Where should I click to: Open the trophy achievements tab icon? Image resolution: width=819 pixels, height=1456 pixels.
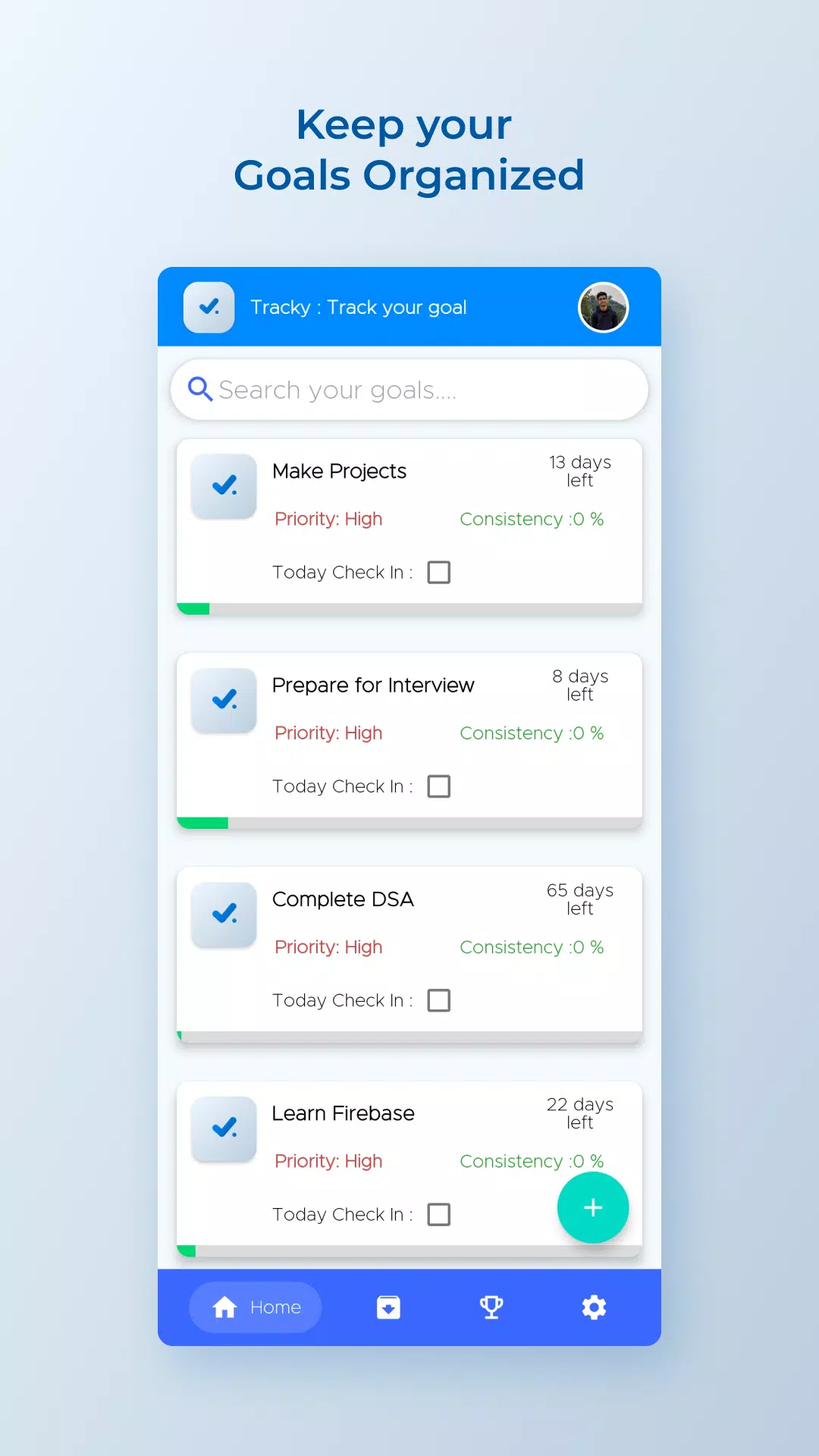[x=491, y=1307]
